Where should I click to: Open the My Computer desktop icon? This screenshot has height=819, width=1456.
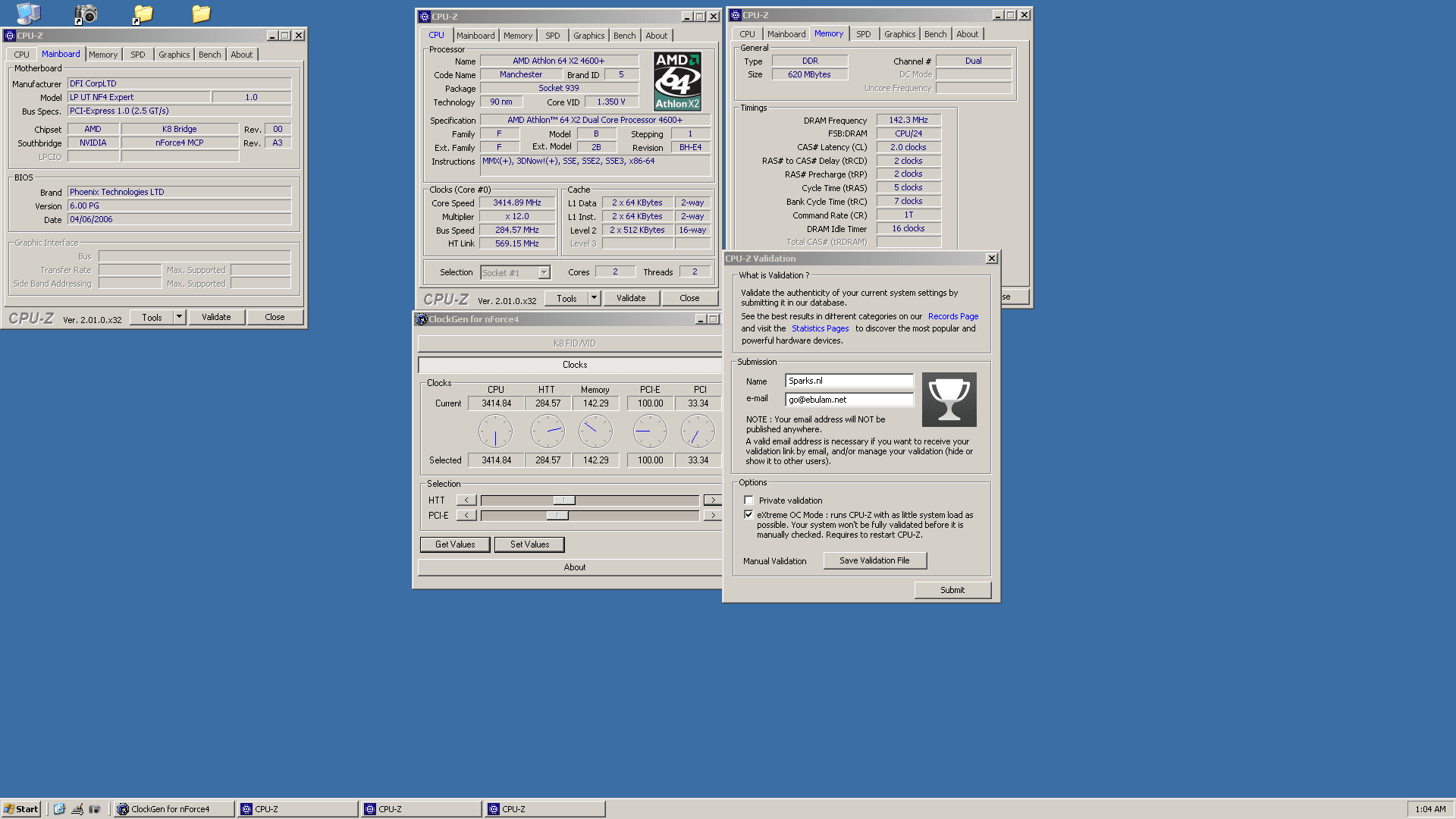28,13
